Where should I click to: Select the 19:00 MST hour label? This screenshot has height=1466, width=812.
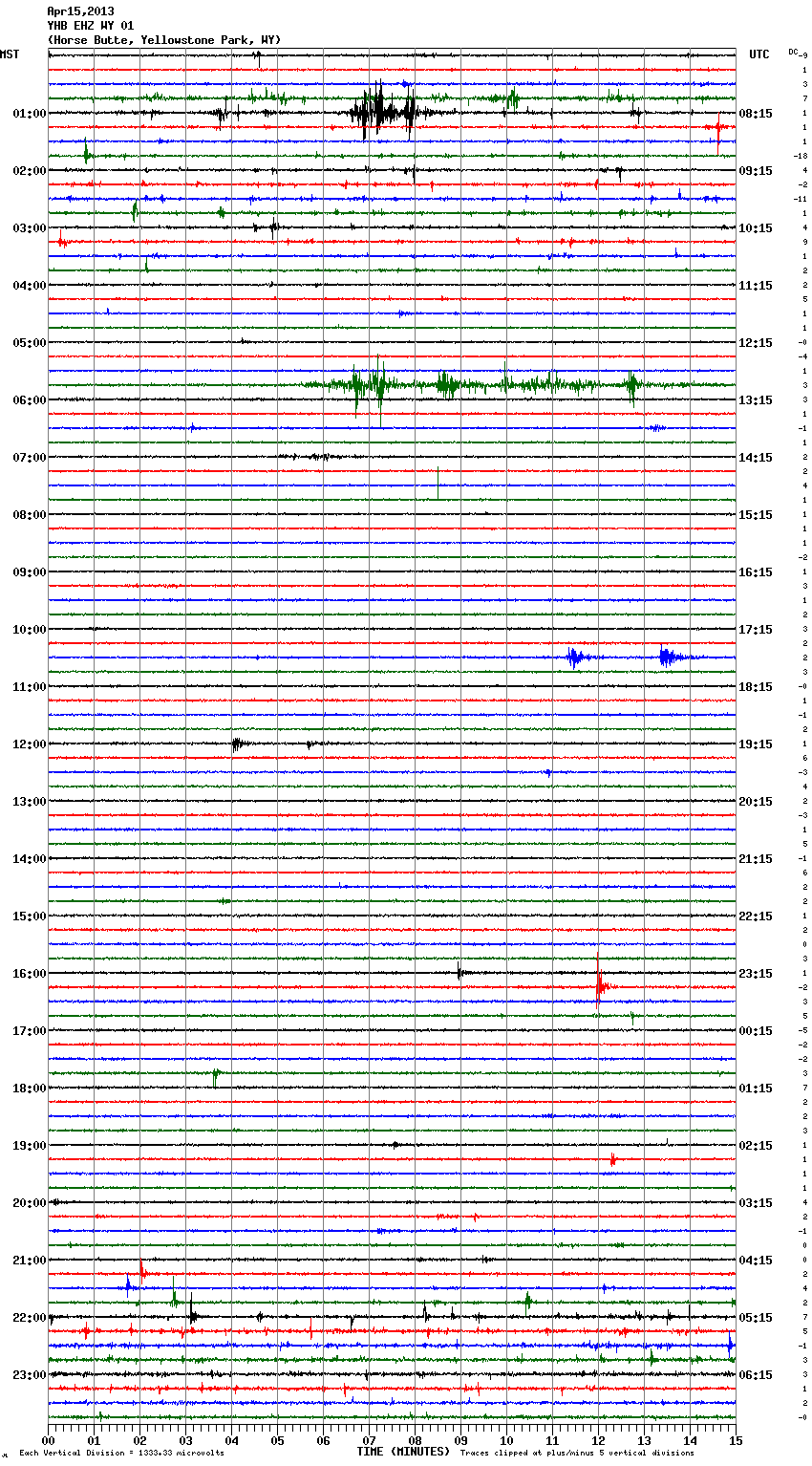(30, 1146)
